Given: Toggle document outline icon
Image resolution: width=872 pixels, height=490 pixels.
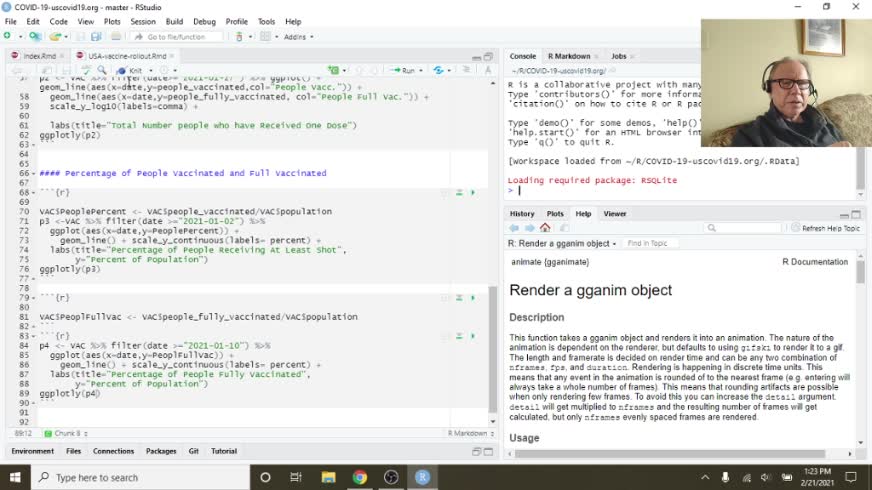Looking at the screenshot, I should pos(488,71).
